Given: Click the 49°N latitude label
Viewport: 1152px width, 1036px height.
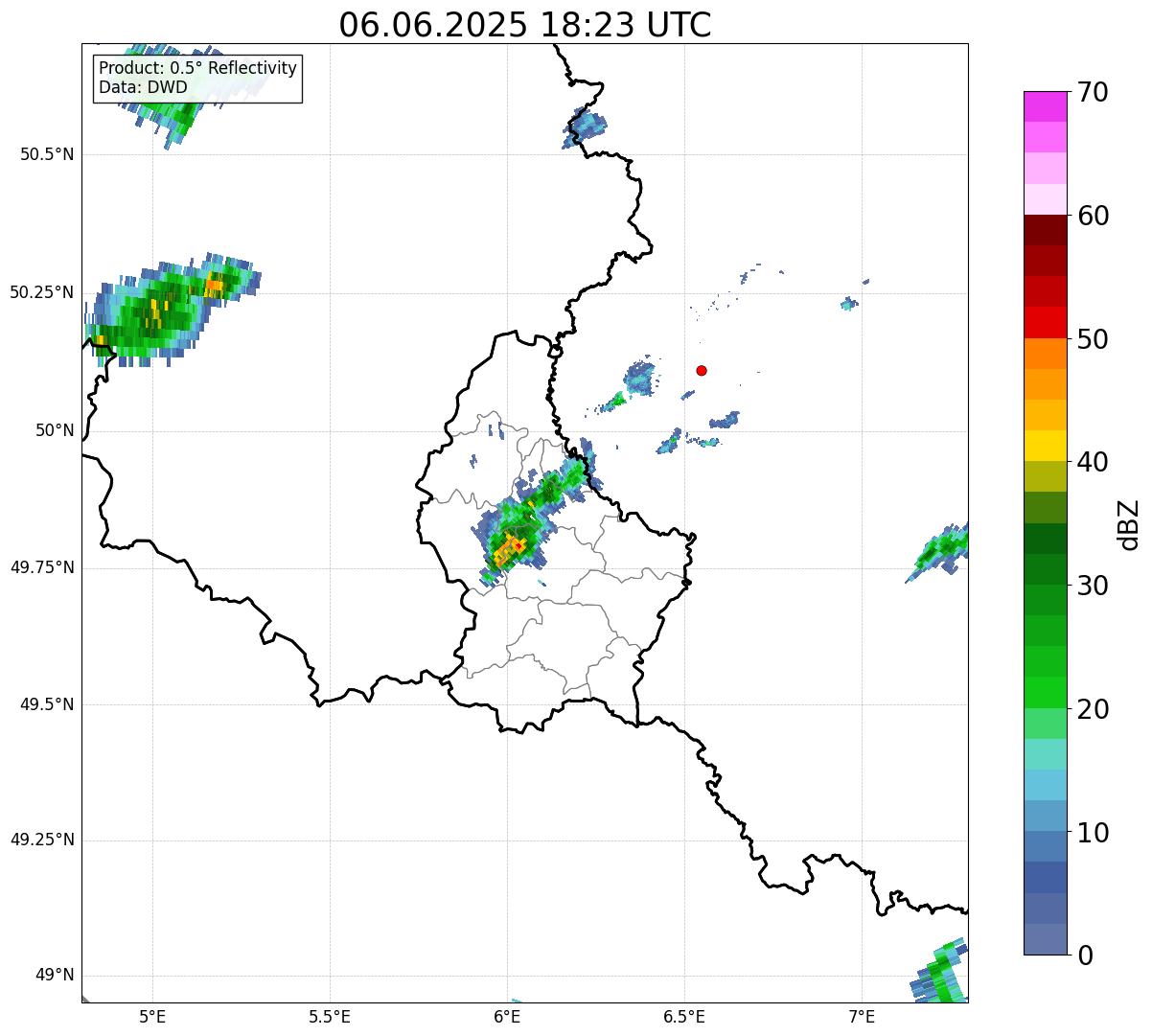Looking at the screenshot, I should coord(55,975).
